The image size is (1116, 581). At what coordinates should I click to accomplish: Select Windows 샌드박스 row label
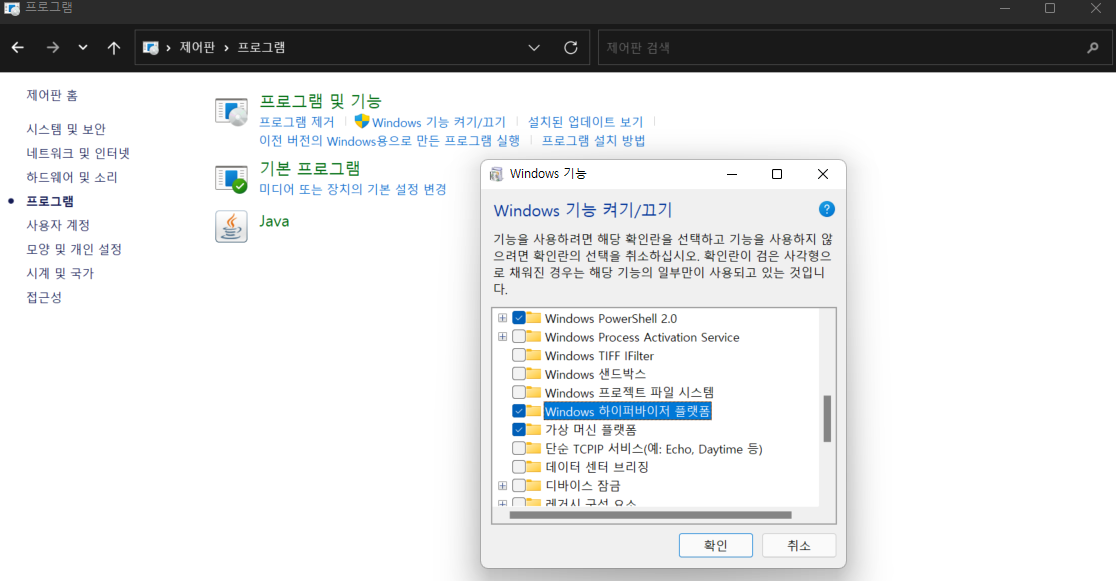tap(595, 374)
